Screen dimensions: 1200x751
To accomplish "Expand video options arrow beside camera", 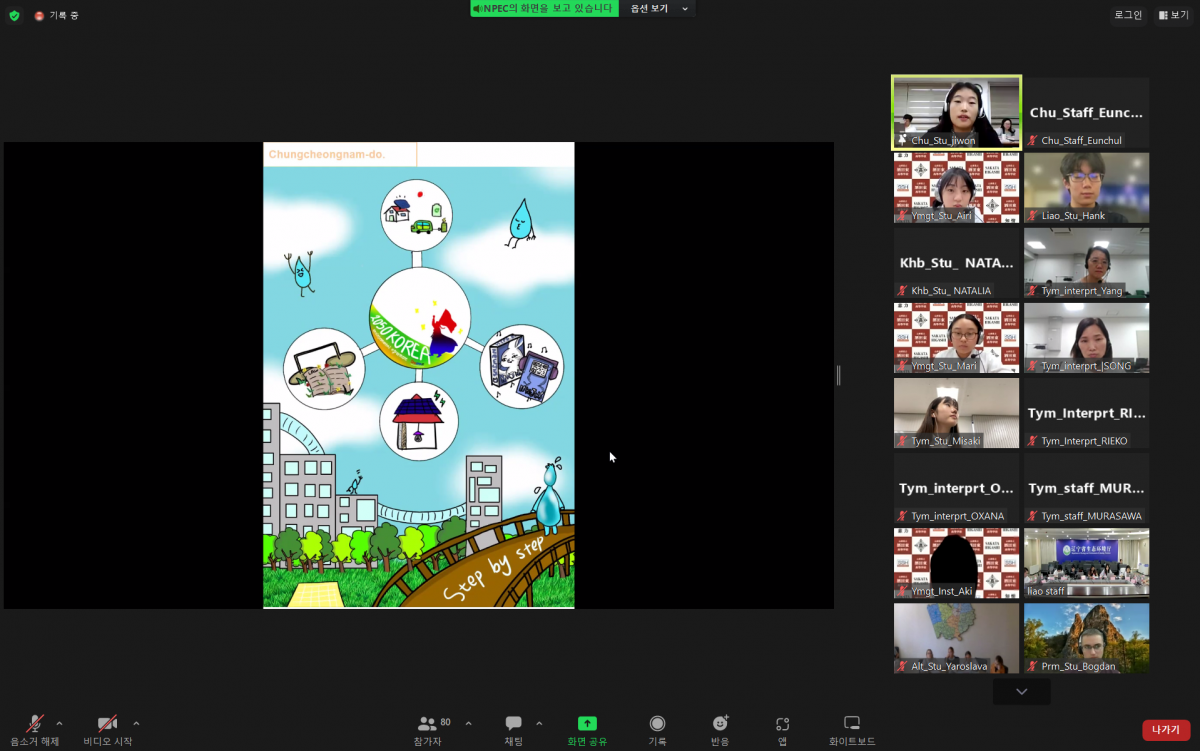I will point(136,723).
